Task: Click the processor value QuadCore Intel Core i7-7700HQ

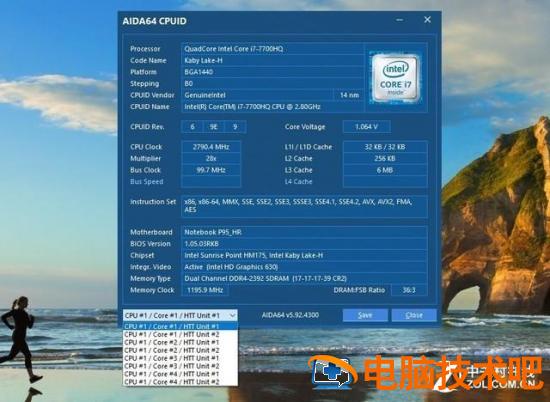Action: (273, 49)
